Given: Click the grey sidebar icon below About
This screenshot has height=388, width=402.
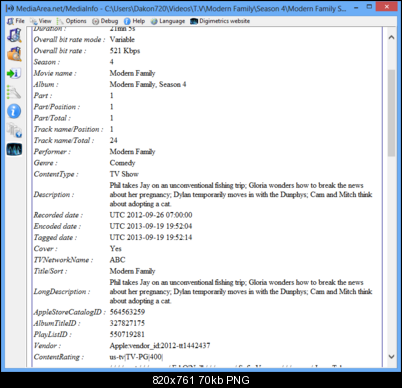Looking at the screenshot, I should click(14, 130).
